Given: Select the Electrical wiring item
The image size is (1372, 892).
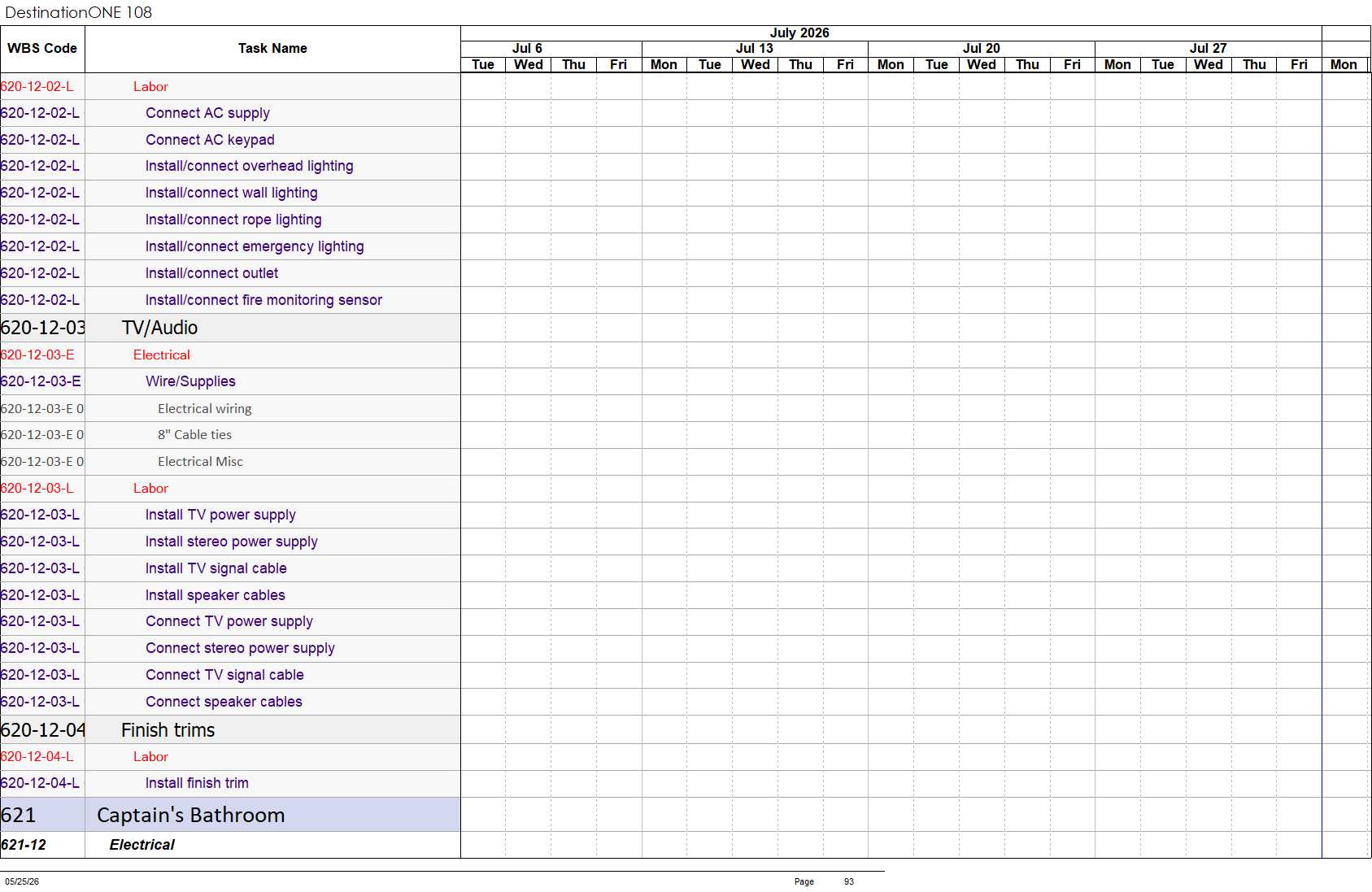Looking at the screenshot, I should click(205, 408).
